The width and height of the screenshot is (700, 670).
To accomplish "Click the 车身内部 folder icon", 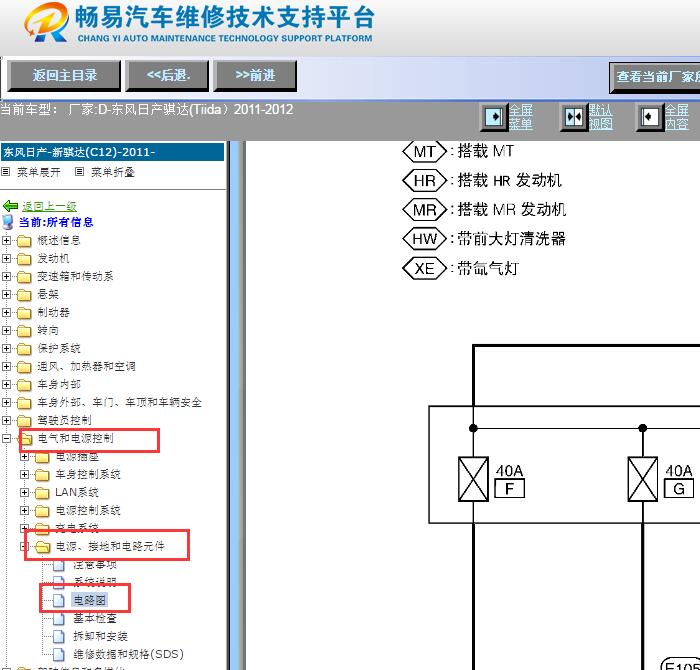I will point(24,385).
